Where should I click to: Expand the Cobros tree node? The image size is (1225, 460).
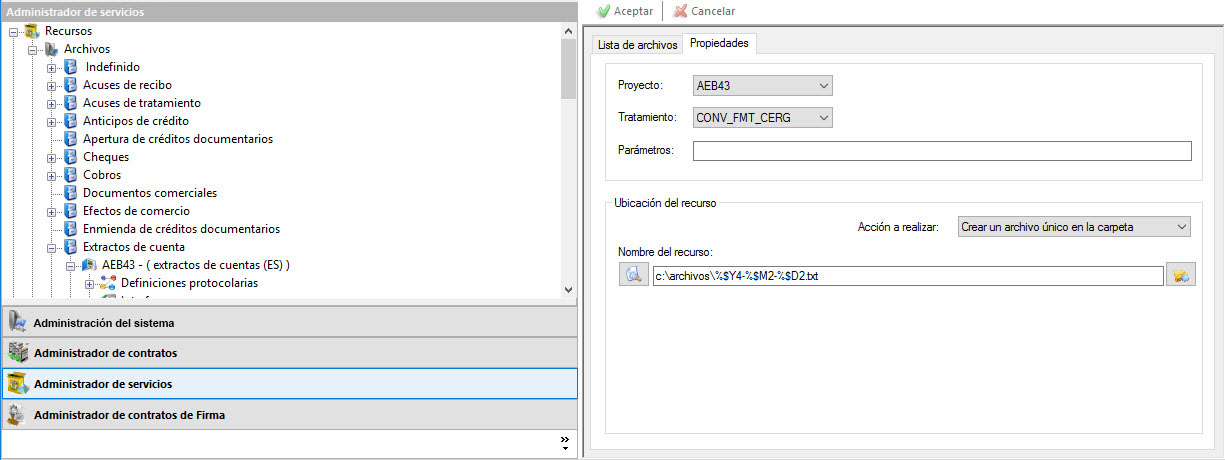52,175
